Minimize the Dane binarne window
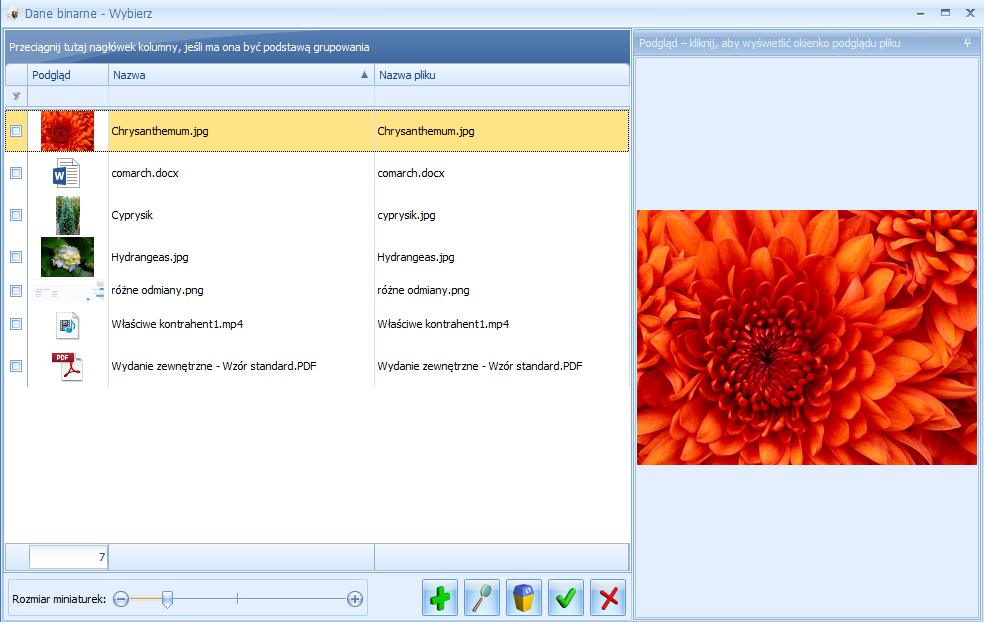 pos(921,13)
